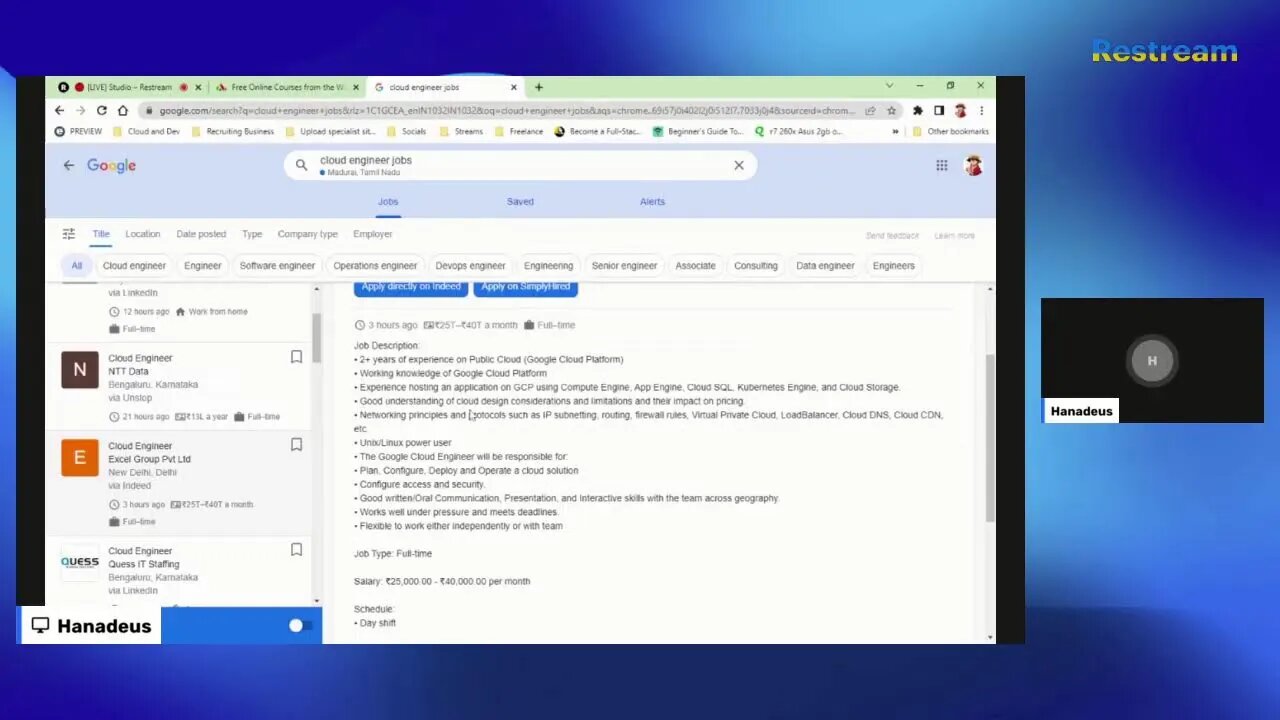Click Google Jobs back arrow

click(68, 165)
